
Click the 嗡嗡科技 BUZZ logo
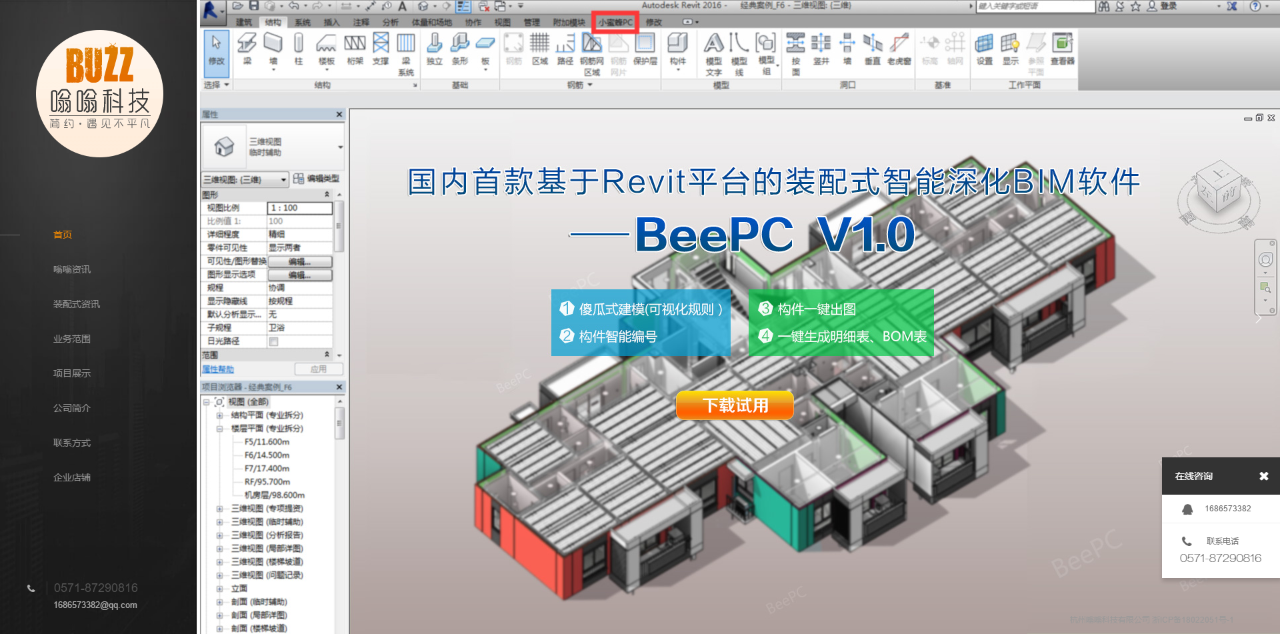[x=99, y=93]
